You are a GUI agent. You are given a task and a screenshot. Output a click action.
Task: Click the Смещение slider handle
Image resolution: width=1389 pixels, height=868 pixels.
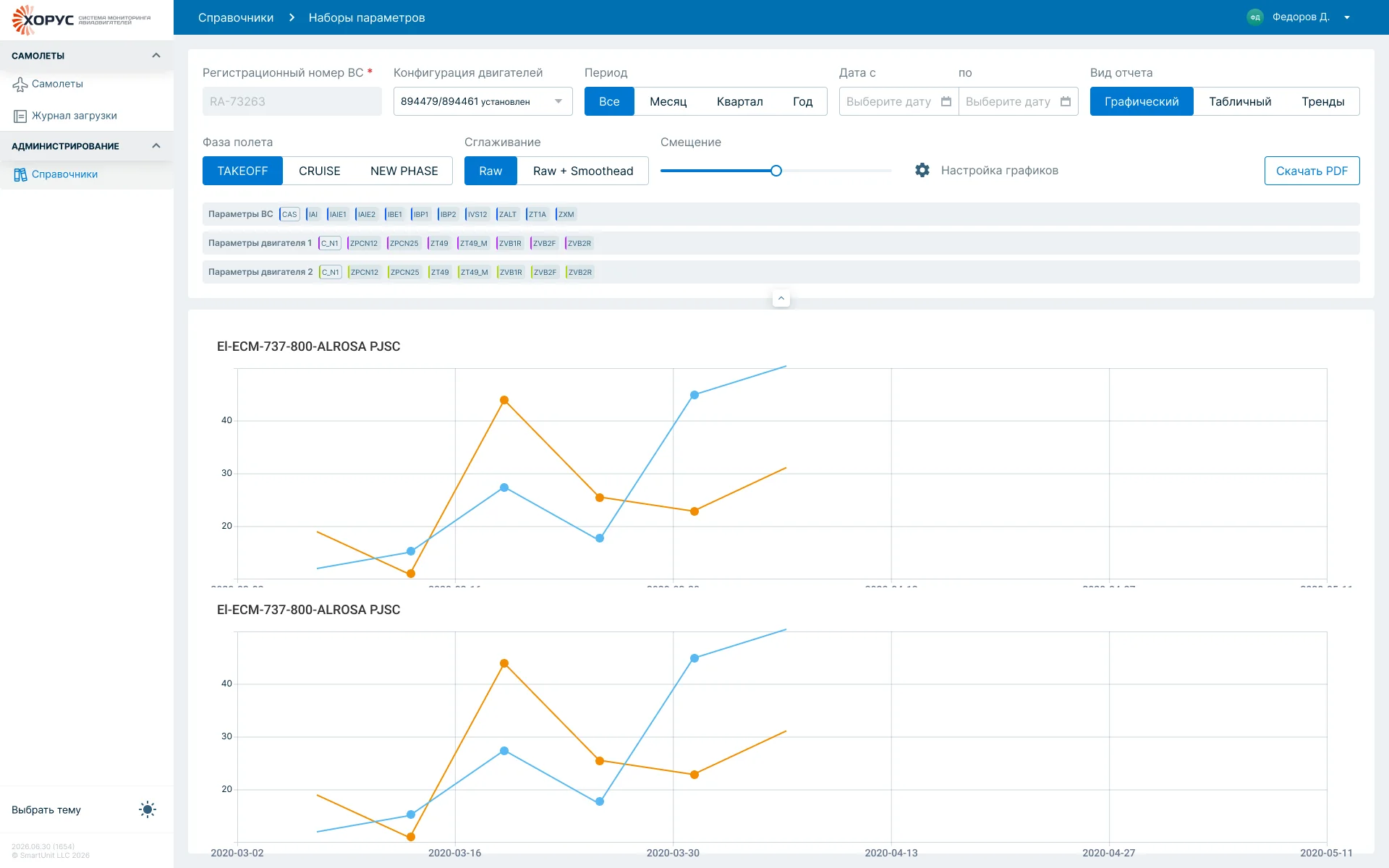click(776, 171)
